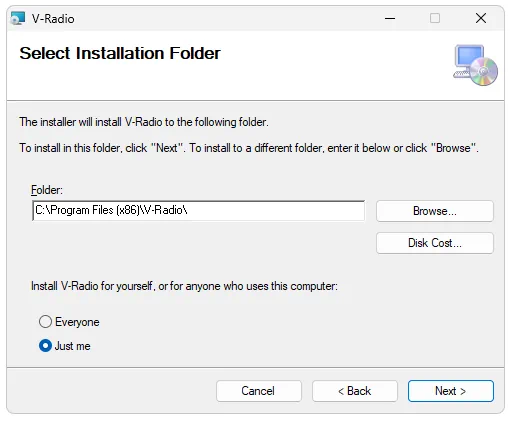510x422 pixels.
Task: Proceed with the Next > button
Action: pyautogui.click(x=451, y=391)
